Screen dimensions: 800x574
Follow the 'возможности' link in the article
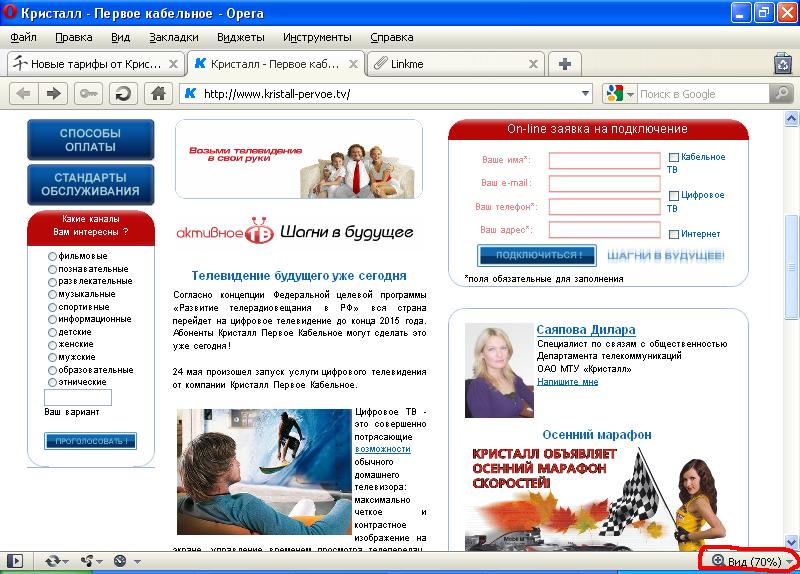coord(383,449)
